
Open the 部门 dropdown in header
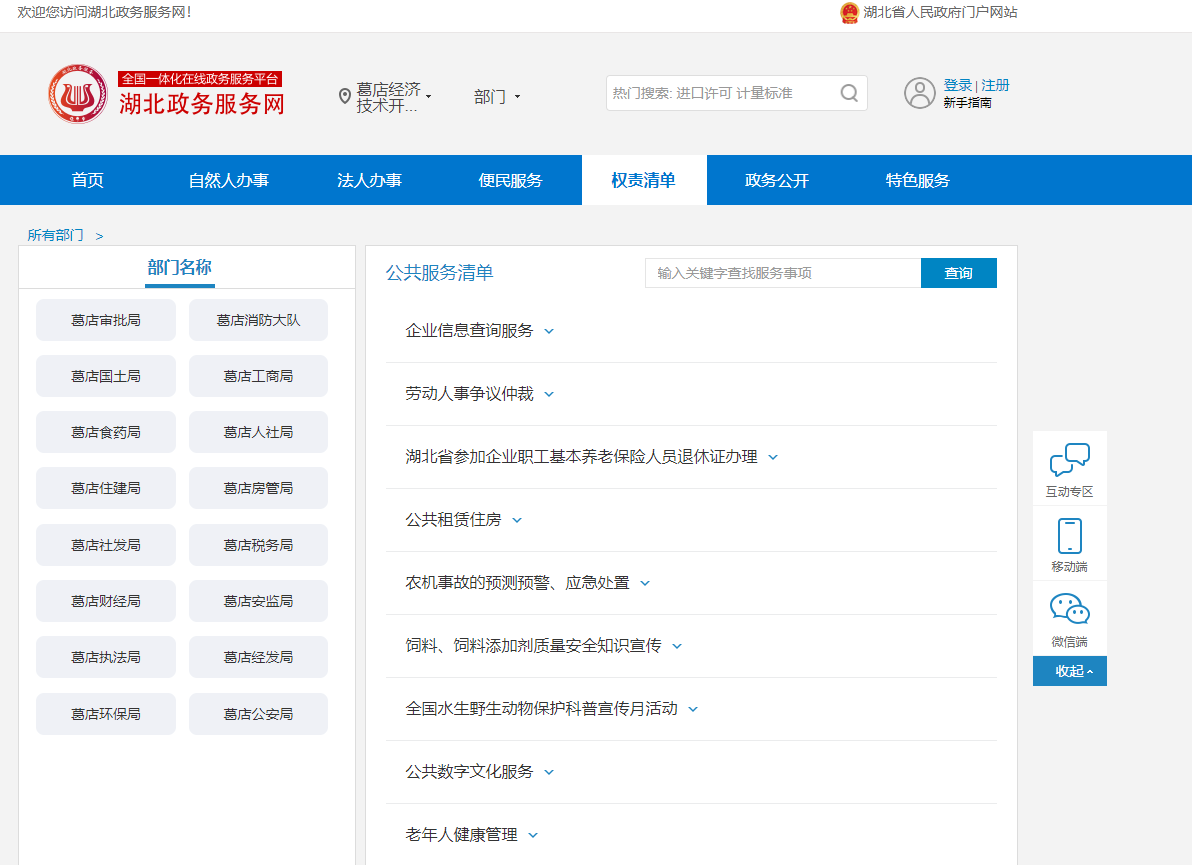(497, 97)
